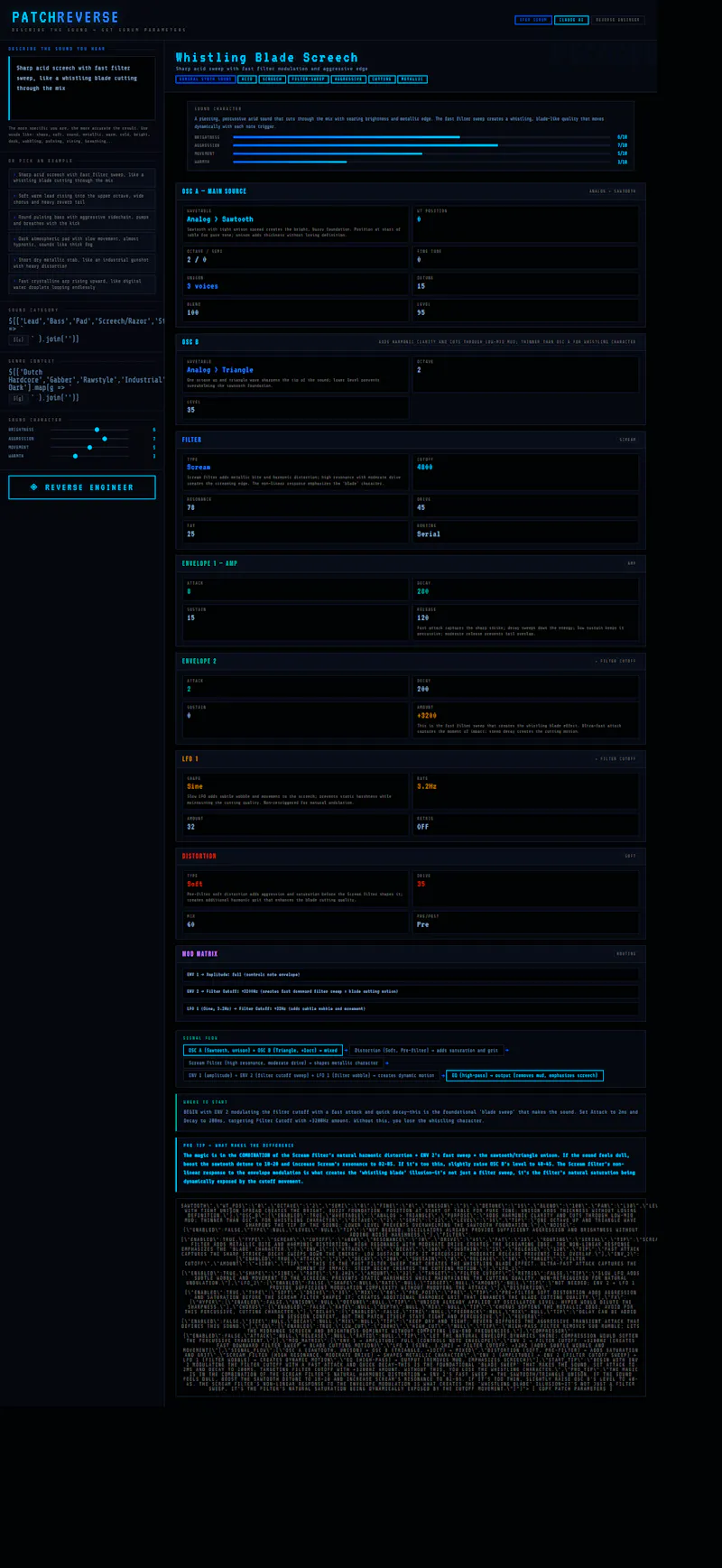Click the diamond icon on Reverse Engineer
The height and width of the screenshot is (1568, 722).
34,487
